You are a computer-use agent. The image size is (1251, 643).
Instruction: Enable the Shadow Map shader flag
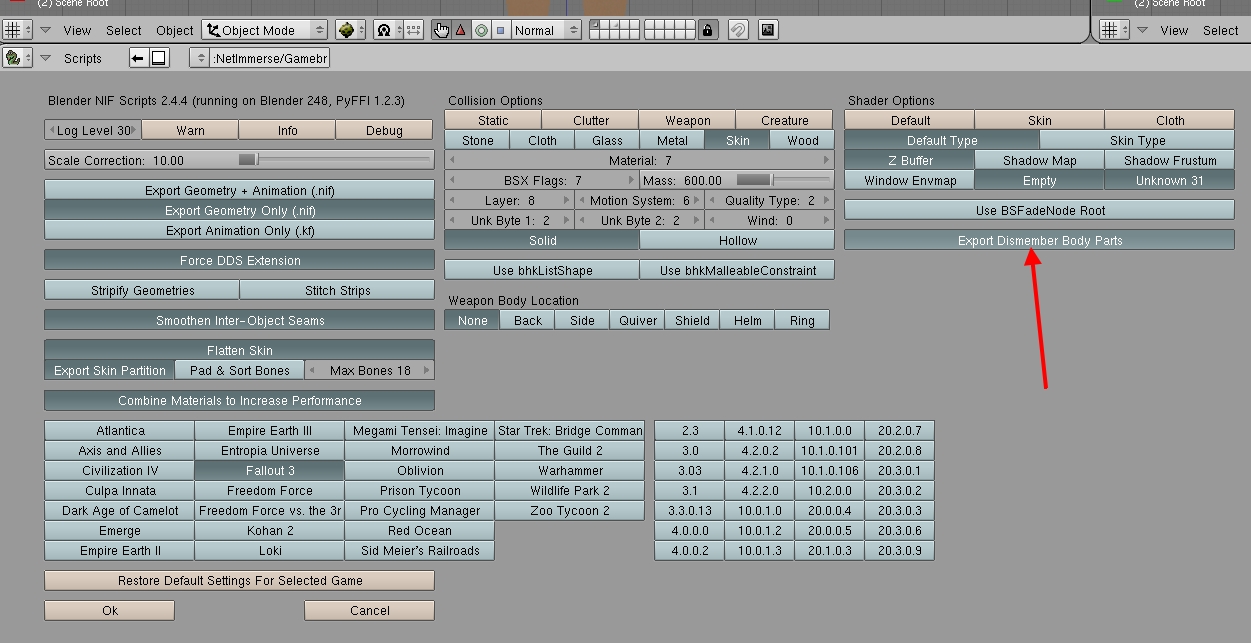coord(1040,160)
